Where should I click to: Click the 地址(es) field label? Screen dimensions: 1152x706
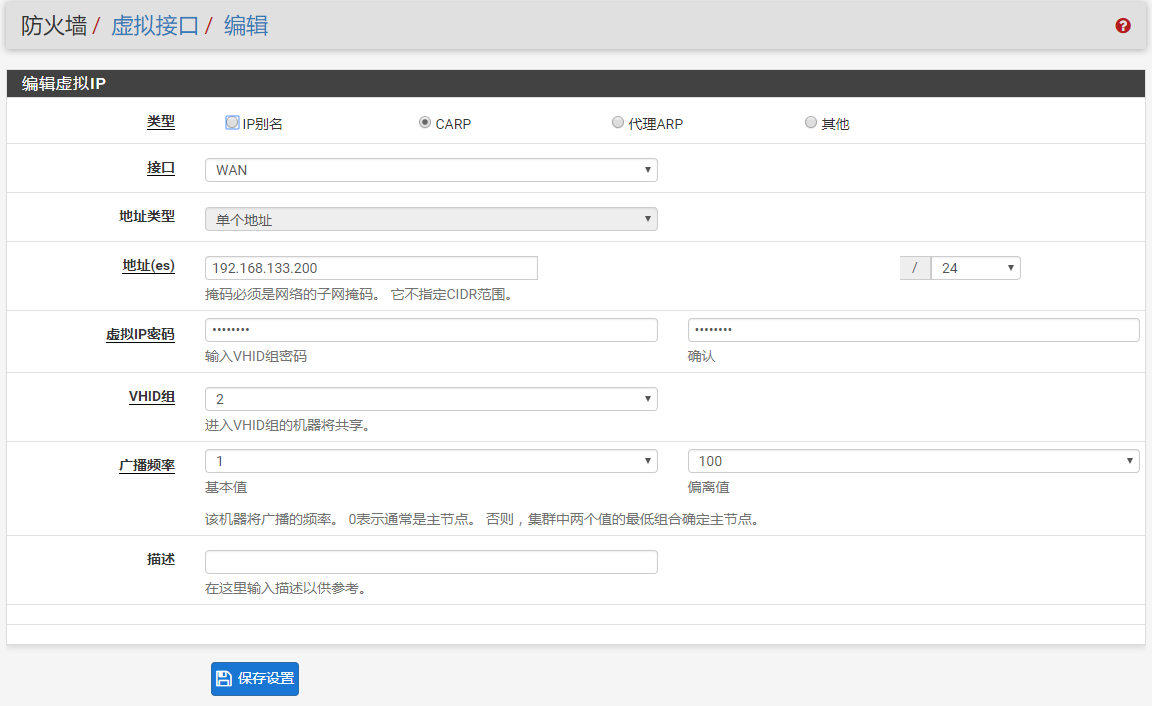(148, 266)
